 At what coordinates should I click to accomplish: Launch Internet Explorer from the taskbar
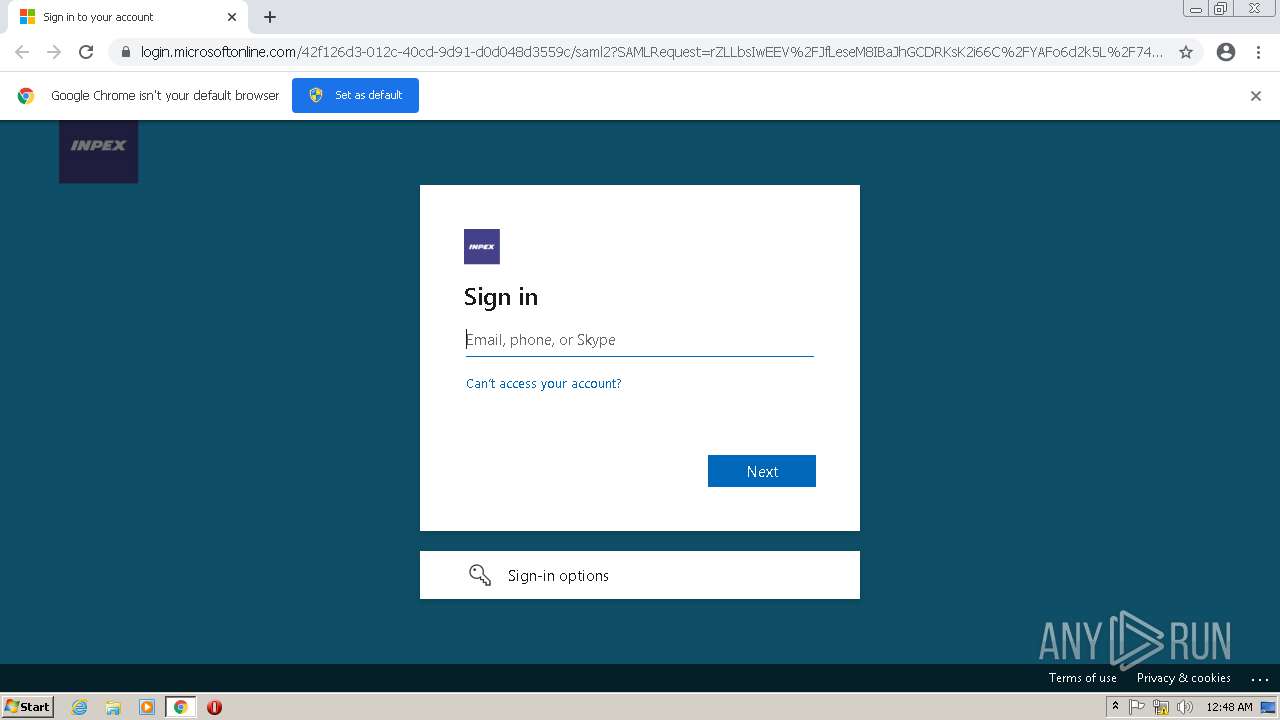pos(79,707)
